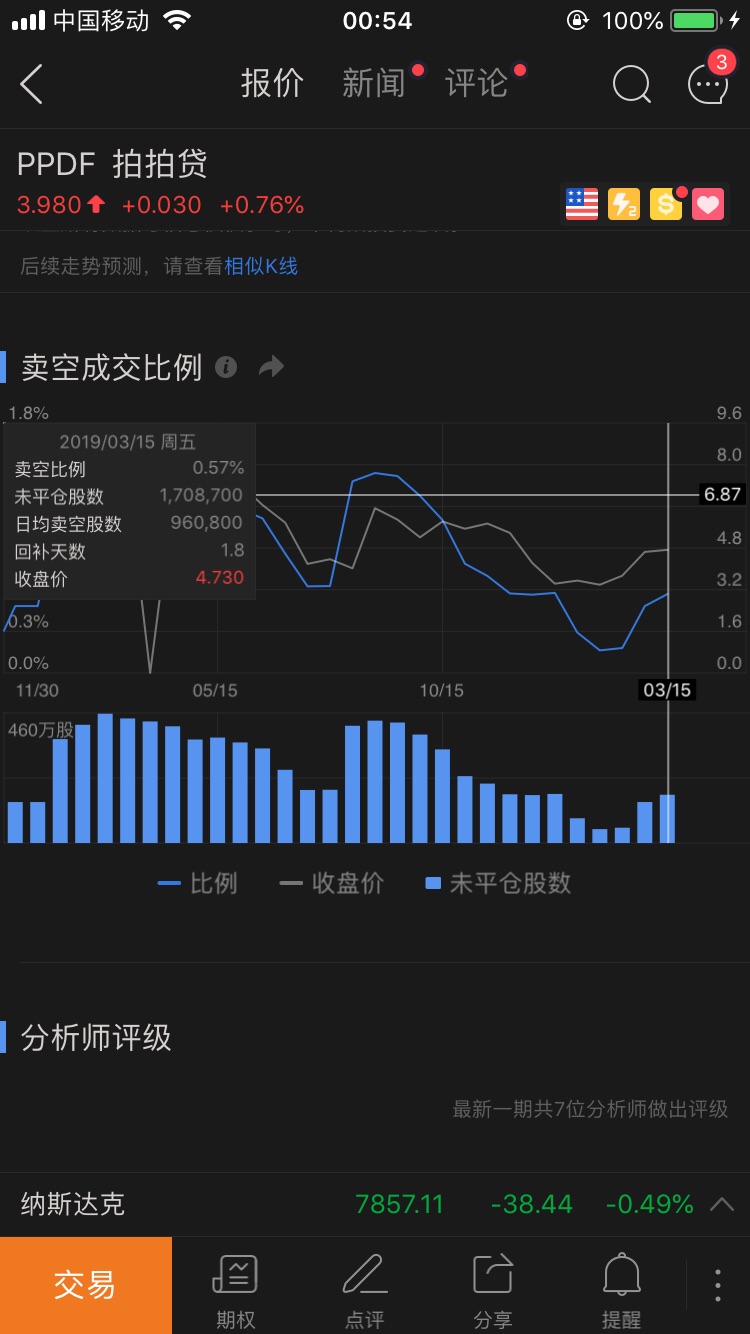Switch to 报价 tab
750x1334 pixels.
[x=272, y=83]
